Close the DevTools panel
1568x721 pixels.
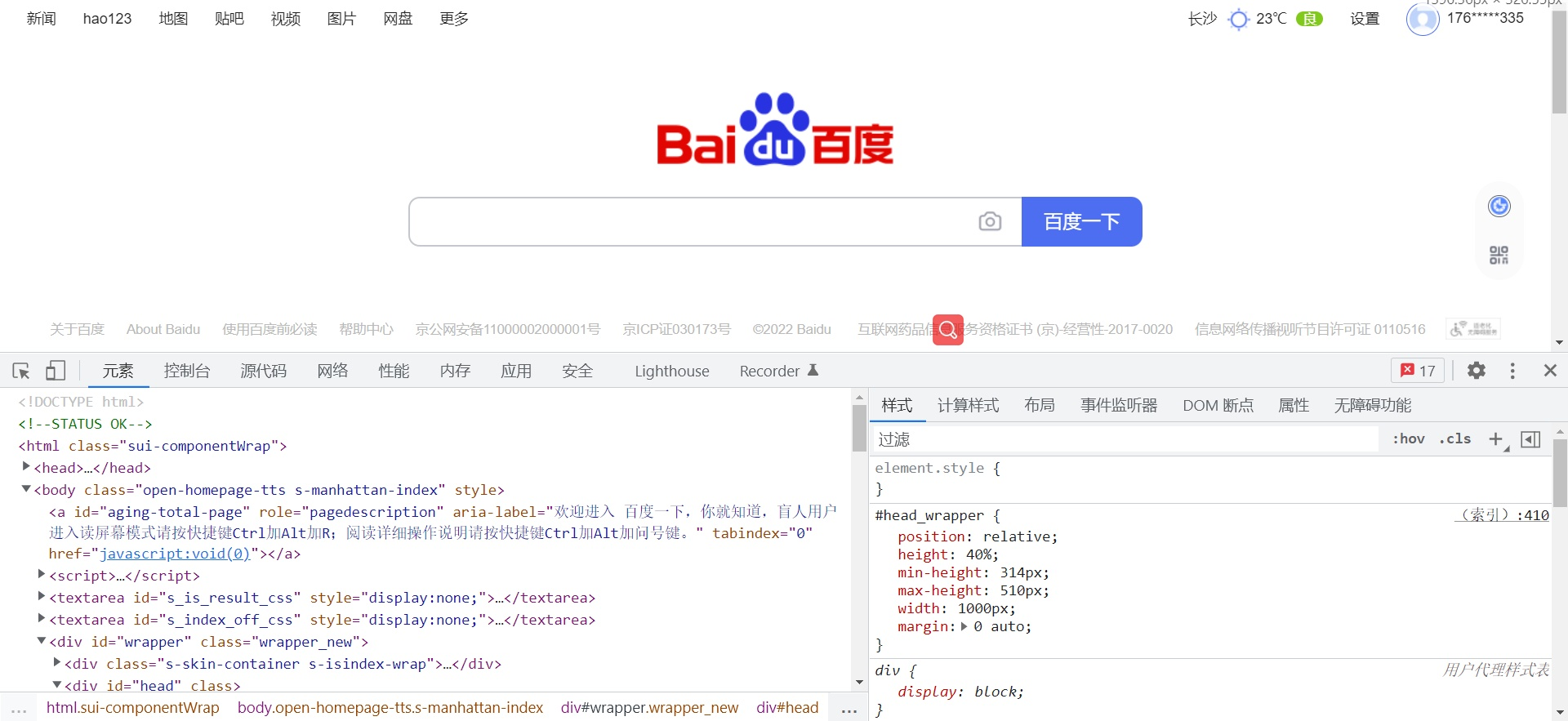(1550, 371)
